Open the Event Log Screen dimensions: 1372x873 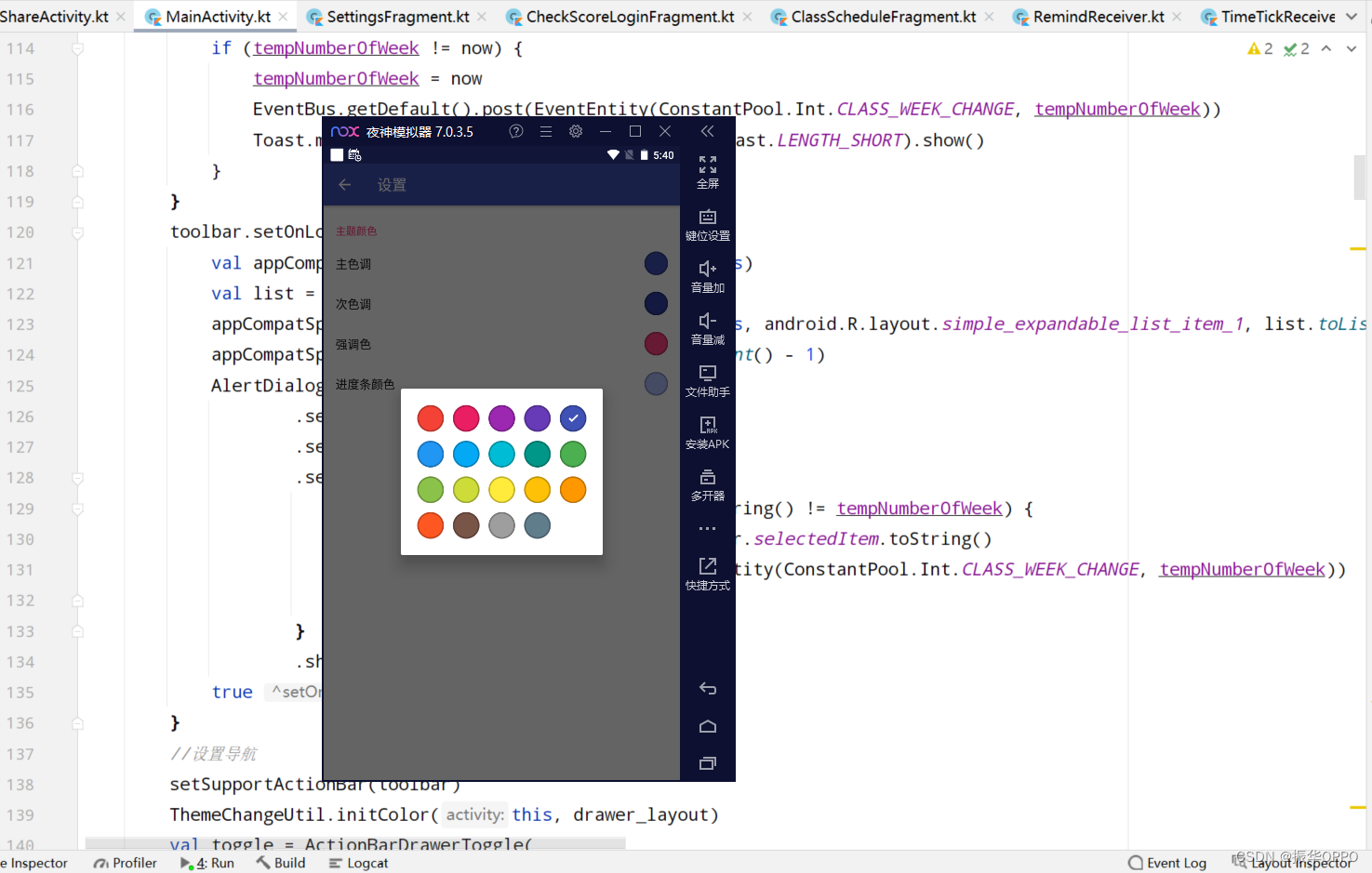[x=1167, y=863]
